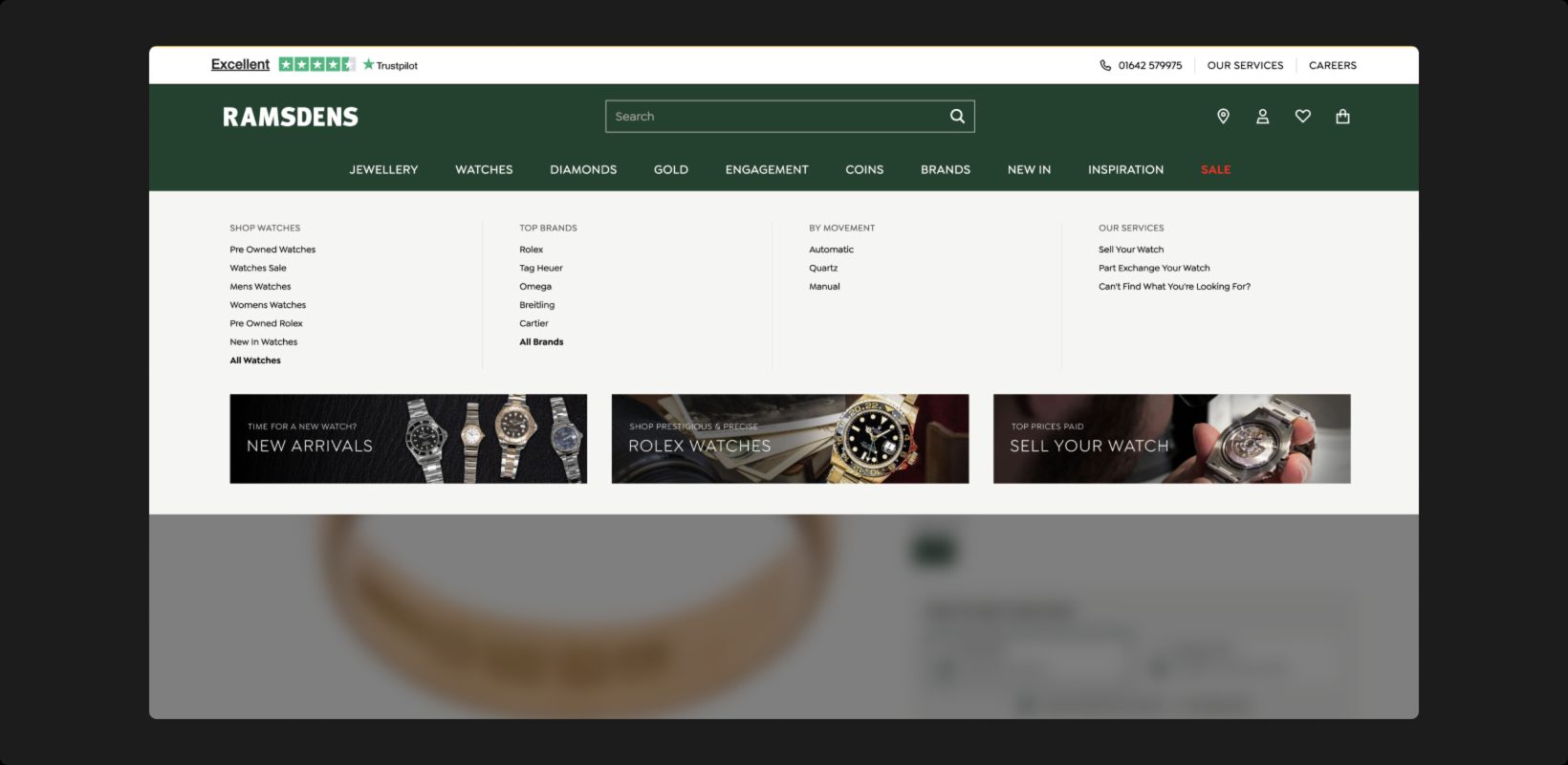Click the search magnifier icon
1568x765 pixels.
(957, 117)
